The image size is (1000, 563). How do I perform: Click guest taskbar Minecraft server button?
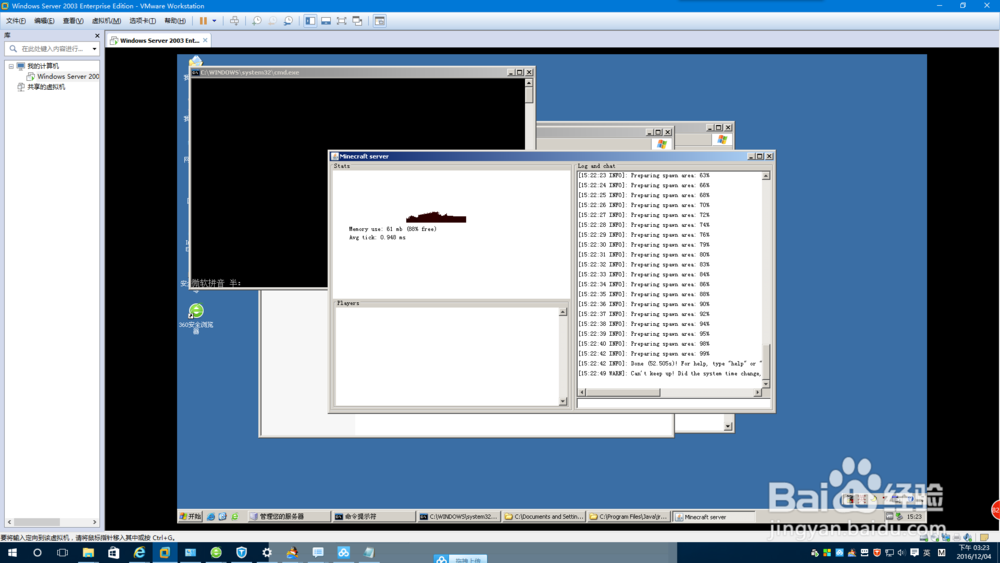click(714, 516)
